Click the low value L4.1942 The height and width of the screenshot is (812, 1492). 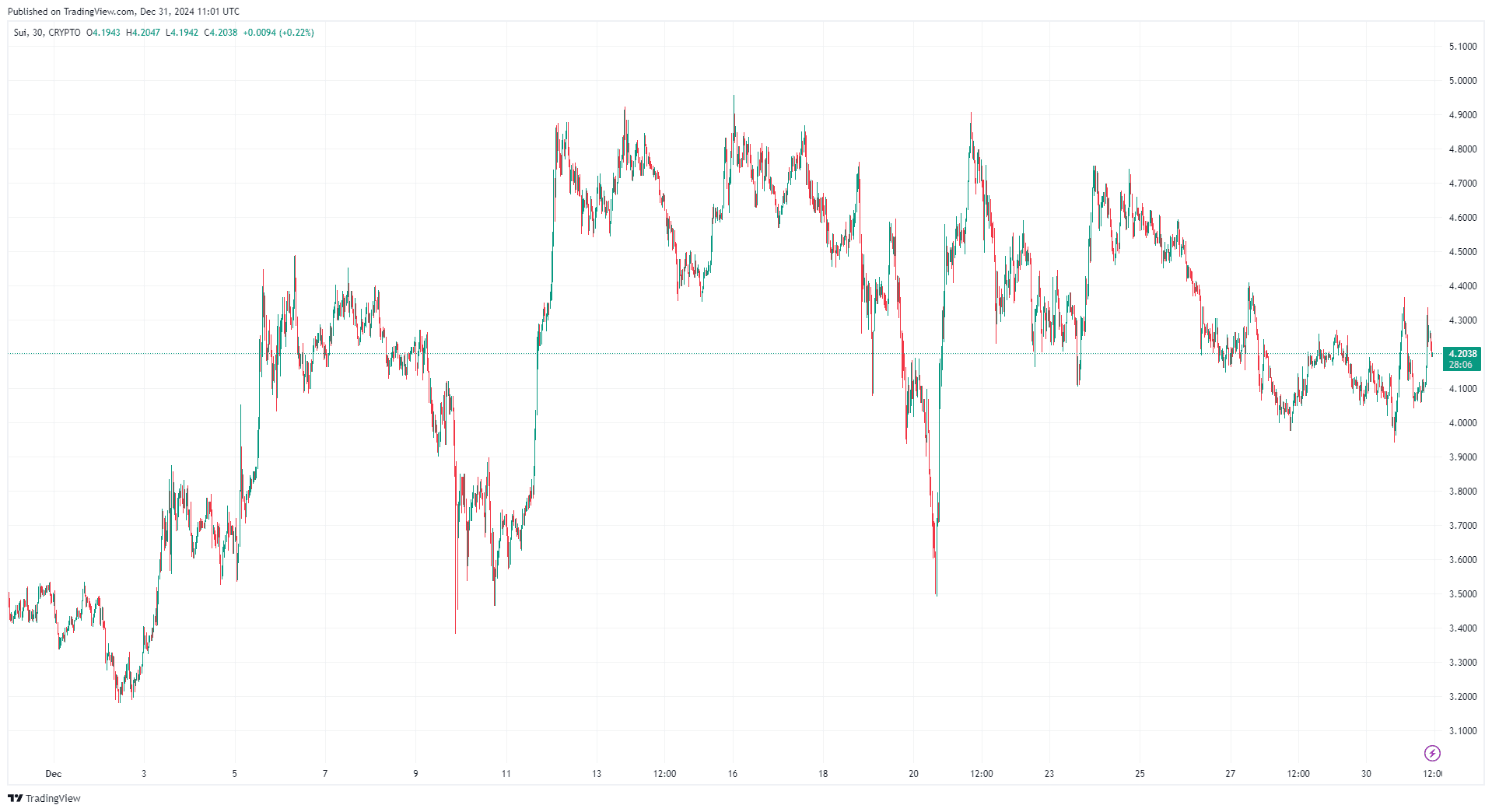(182, 33)
